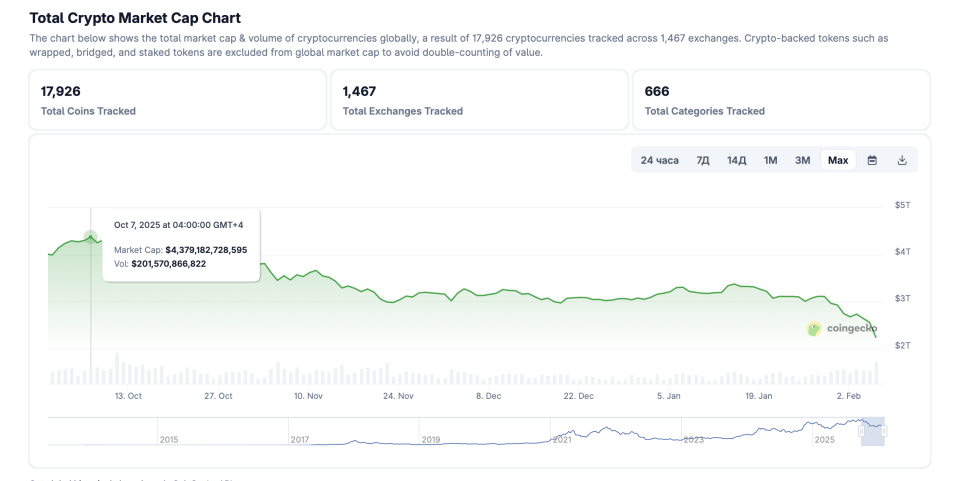Click the highlighted Oct 7 data point marker
960x481 pixels.
(x=91, y=238)
